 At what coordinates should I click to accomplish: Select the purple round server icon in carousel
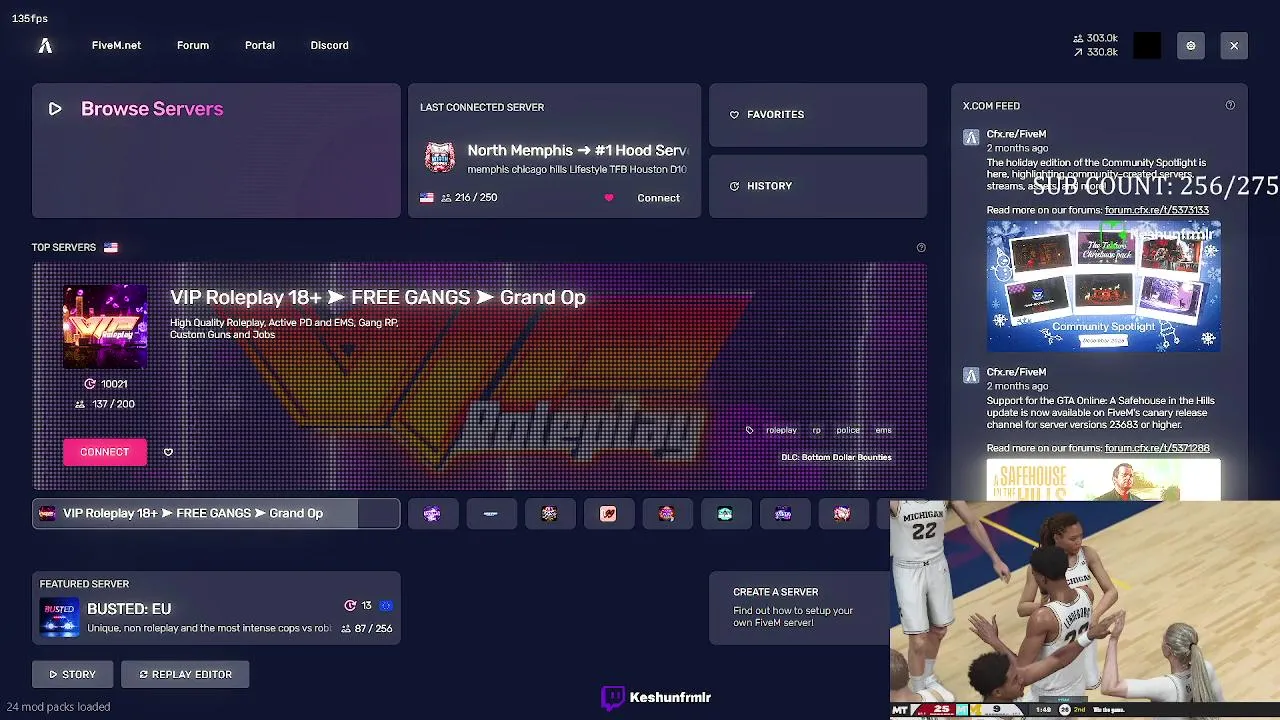(432, 514)
